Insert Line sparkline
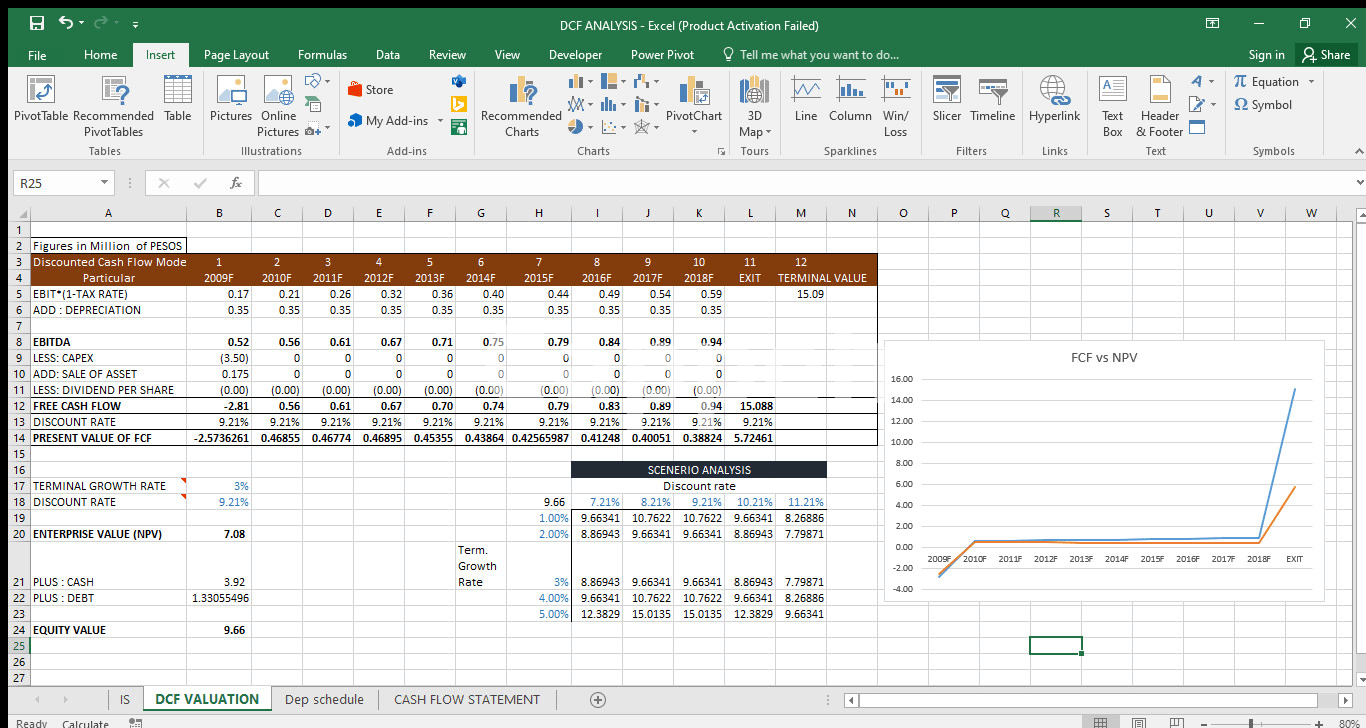This screenshot has height=728, width=1366. tap(805, 102)
